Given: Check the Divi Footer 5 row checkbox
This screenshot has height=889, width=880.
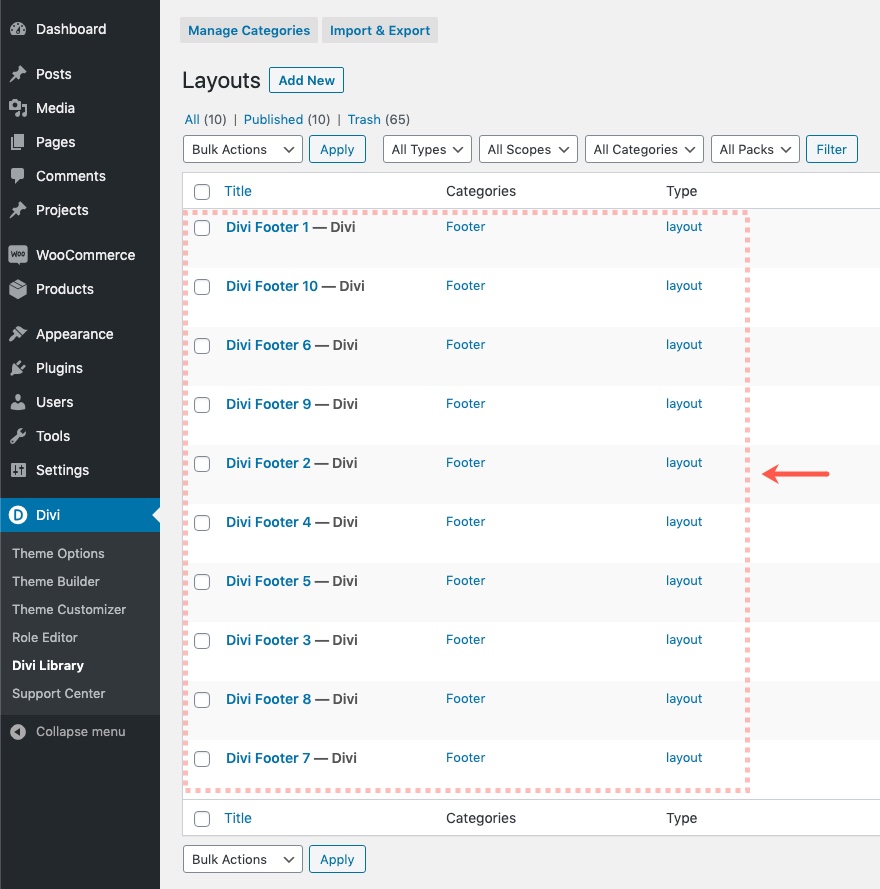Looking at the screenshot, I should tap(202, 582).
